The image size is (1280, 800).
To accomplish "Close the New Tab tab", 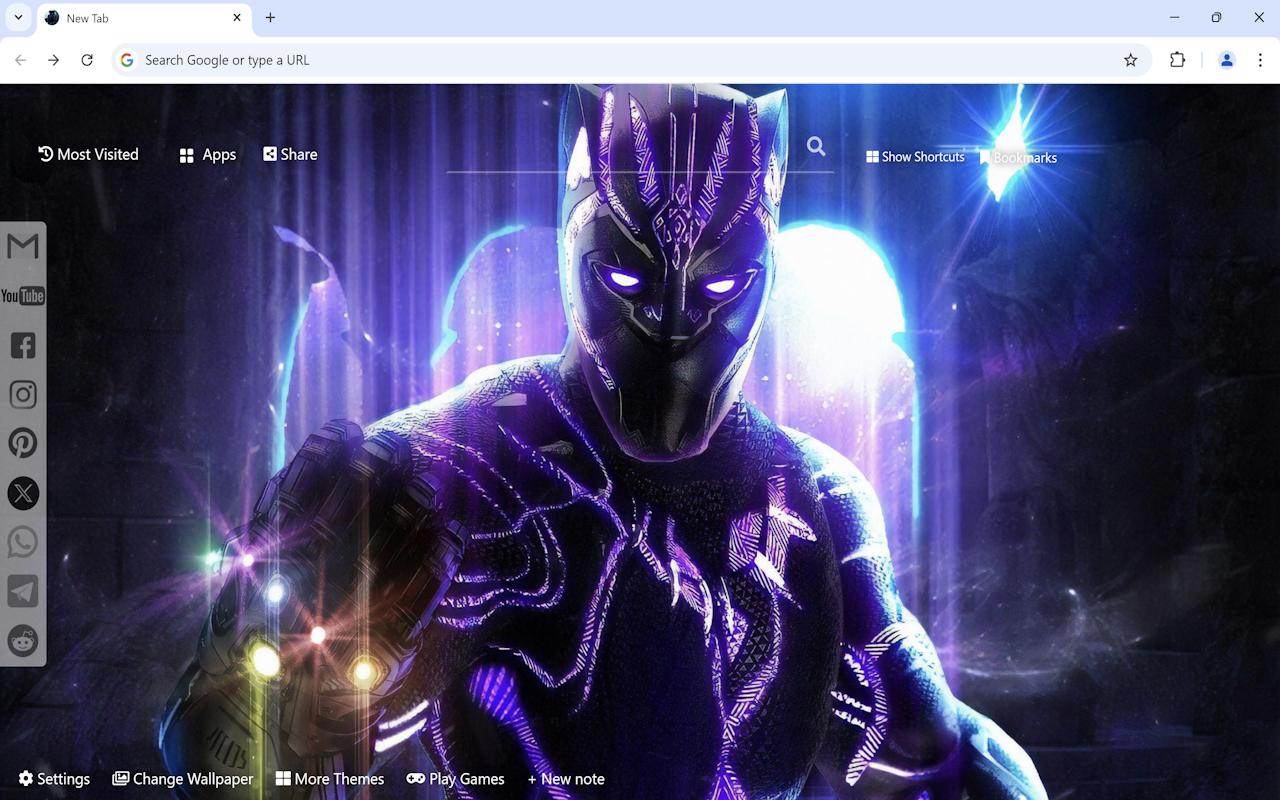I will 237,18.
